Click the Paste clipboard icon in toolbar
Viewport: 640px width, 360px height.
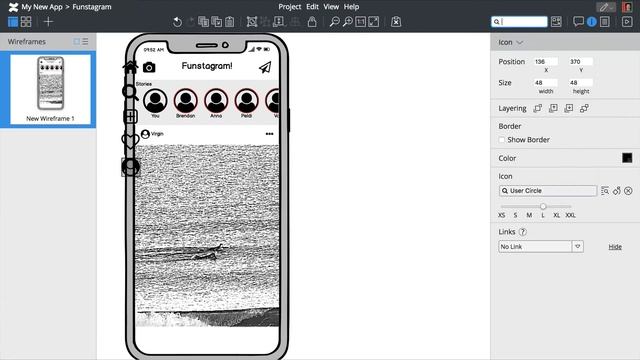[230, 22]
